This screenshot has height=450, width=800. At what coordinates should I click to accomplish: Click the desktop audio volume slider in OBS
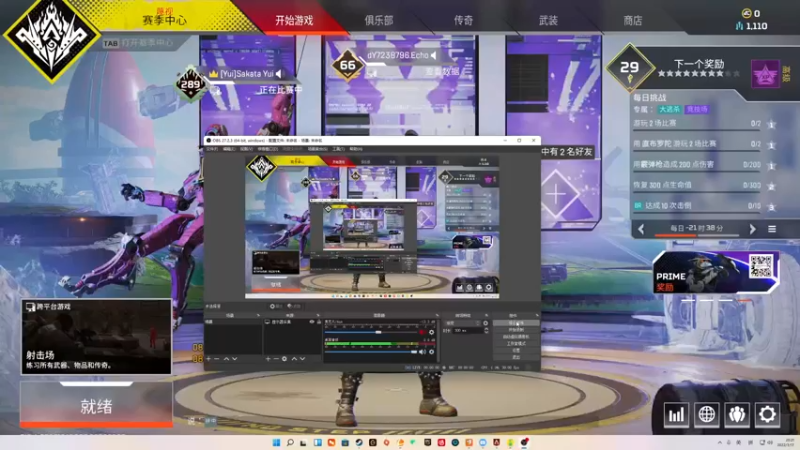371,352
